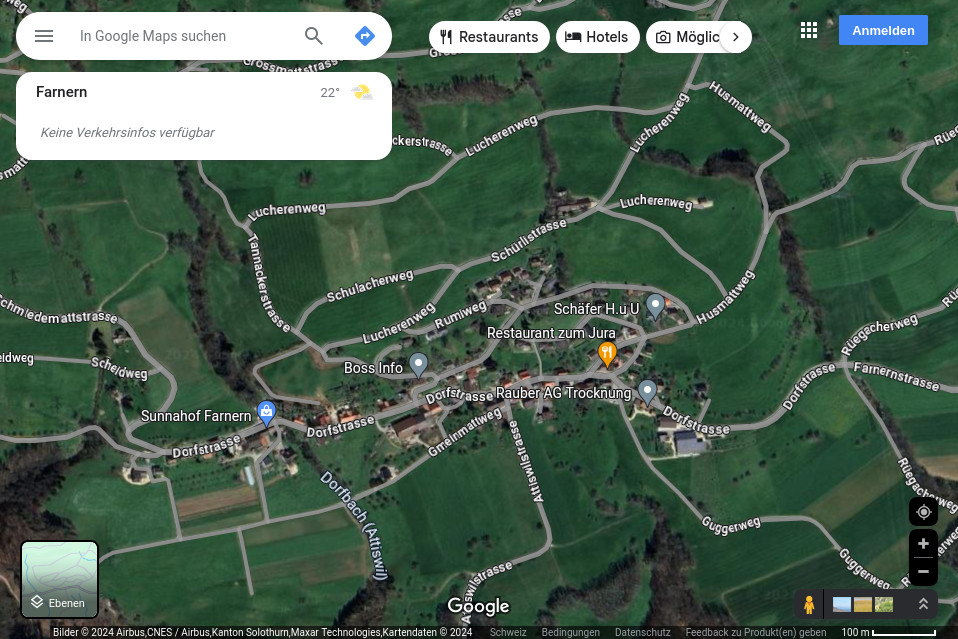Open route directions via blue arrow icon

(365, 36)
